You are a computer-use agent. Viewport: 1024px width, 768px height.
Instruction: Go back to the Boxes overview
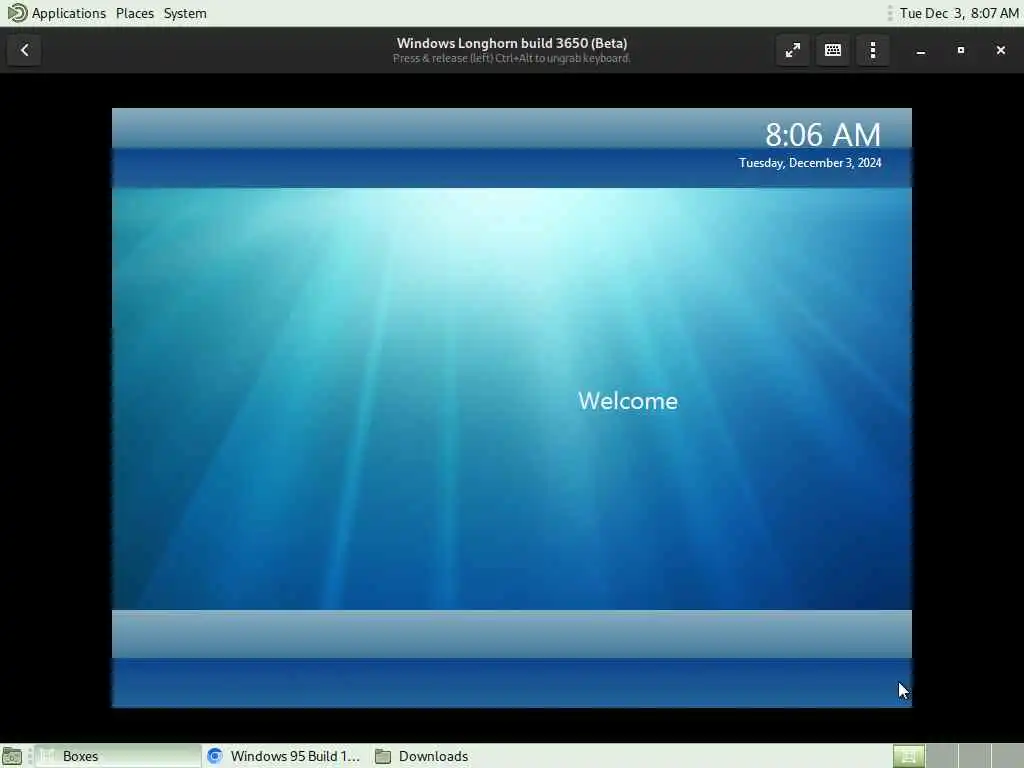point(24,50)
